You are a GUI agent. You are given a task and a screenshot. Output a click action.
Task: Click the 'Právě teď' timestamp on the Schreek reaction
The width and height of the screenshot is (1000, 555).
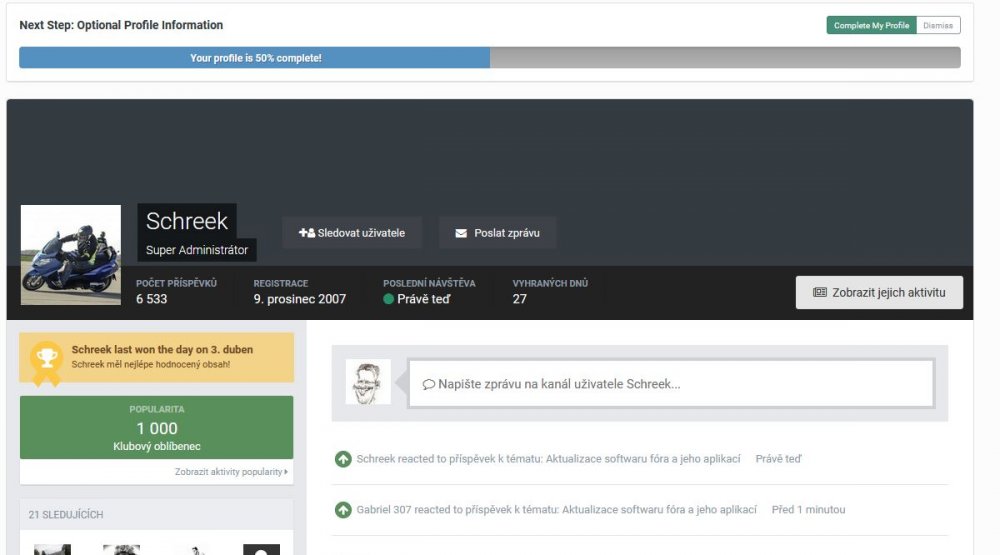[779, 459]
